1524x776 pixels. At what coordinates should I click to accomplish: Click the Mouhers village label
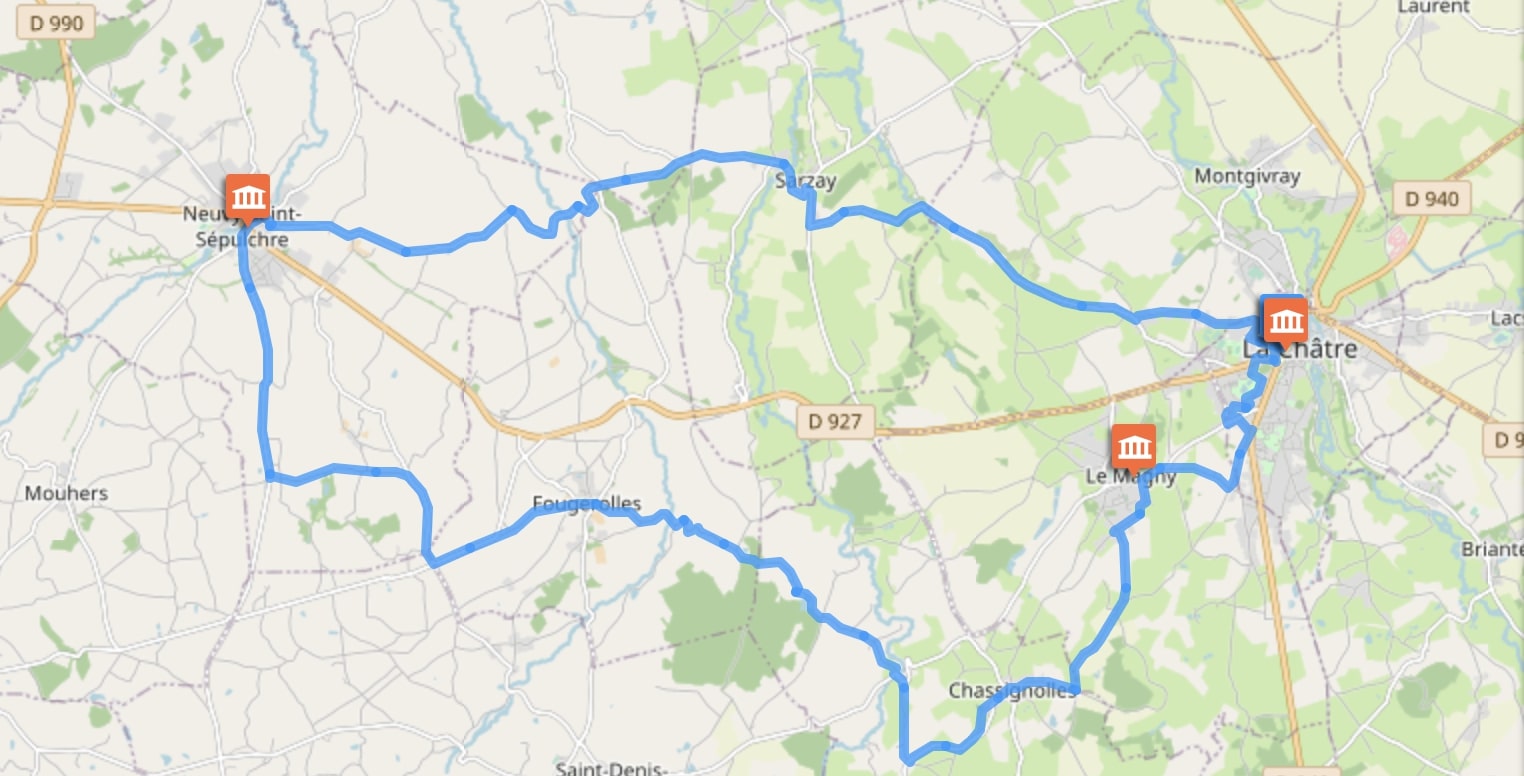coord(66,493)
